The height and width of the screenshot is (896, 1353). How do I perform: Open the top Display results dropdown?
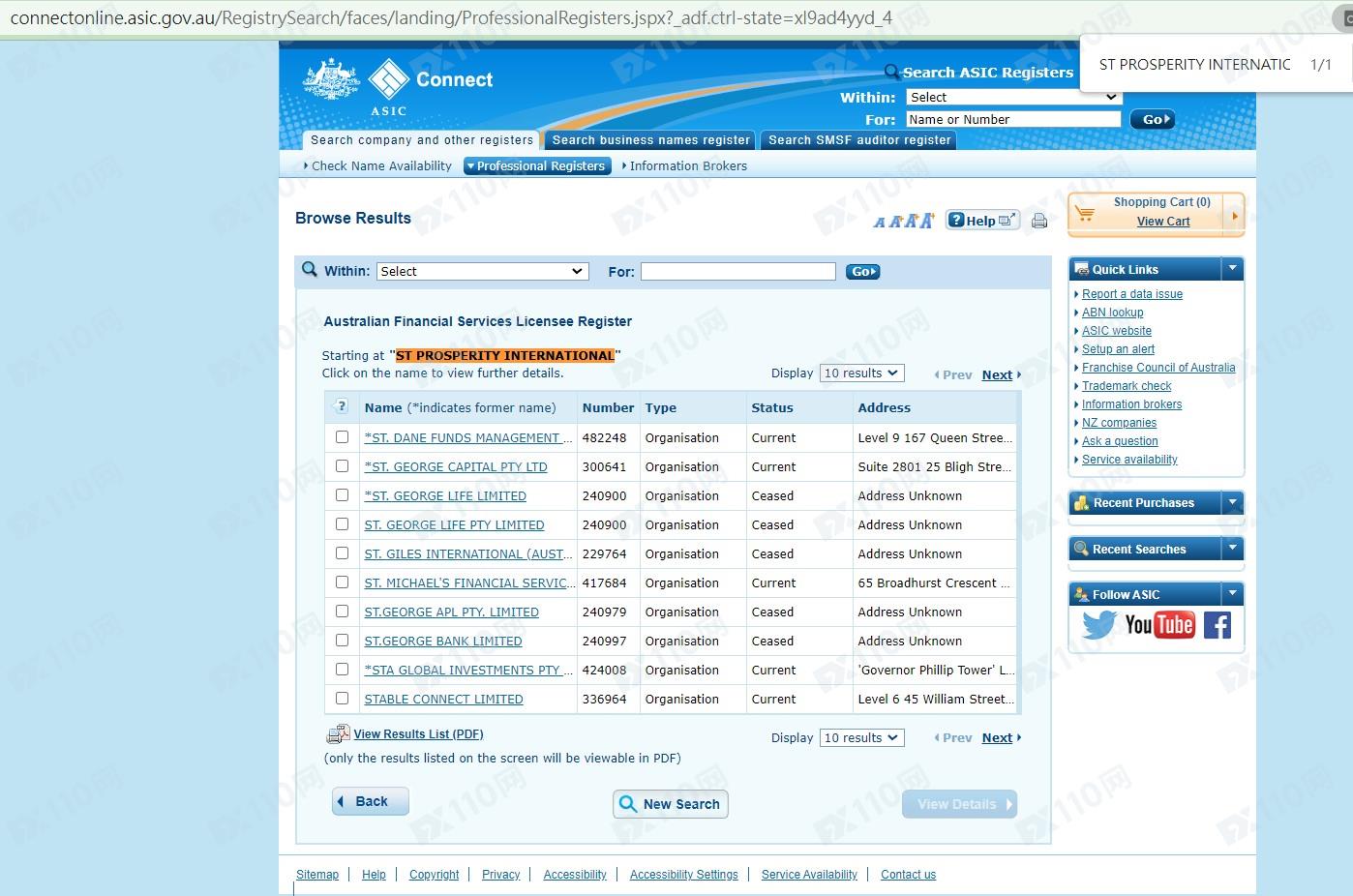click(861, 373)
